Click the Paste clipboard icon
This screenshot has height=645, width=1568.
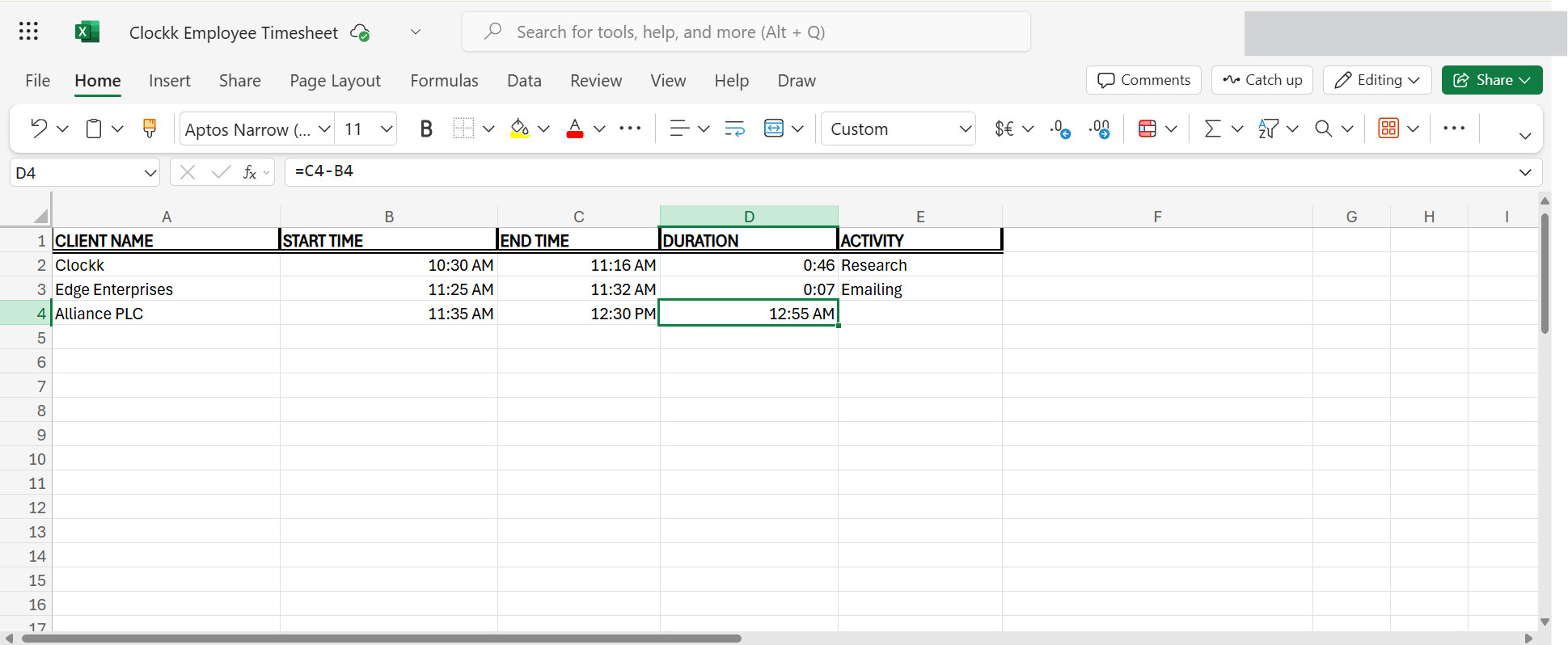click(x=94, y=129)
